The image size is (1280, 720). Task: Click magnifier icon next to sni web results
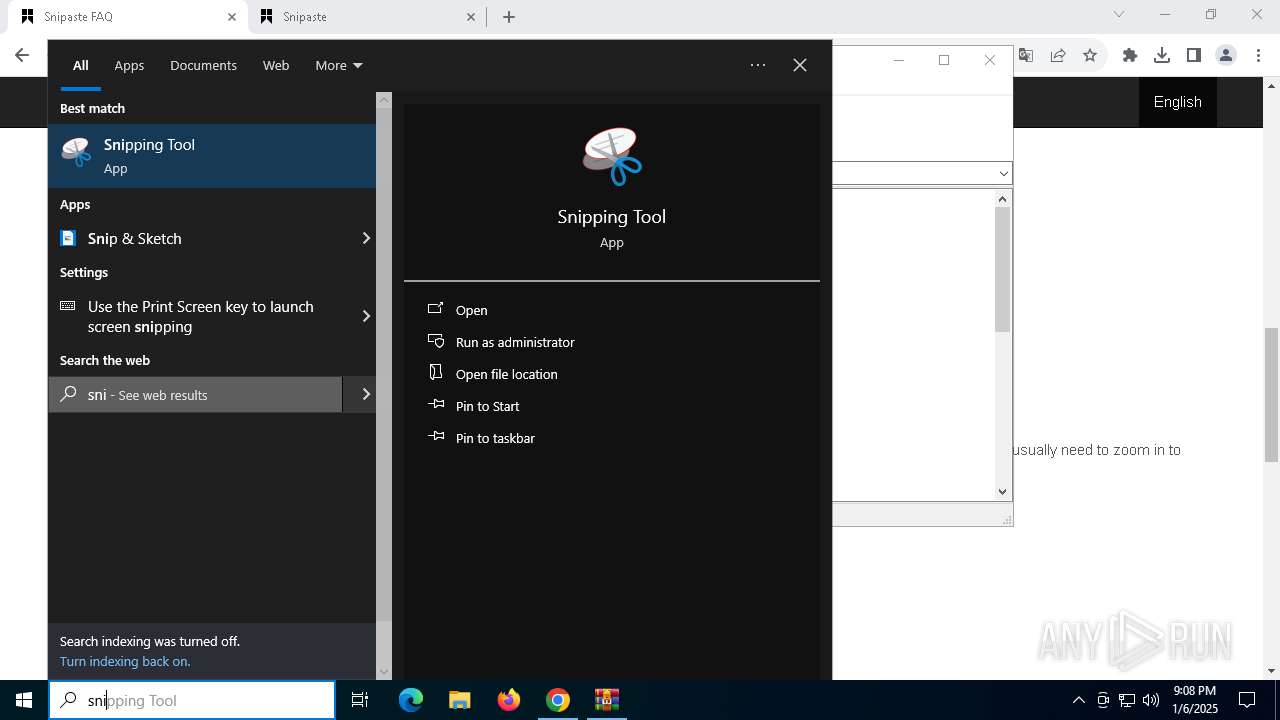(68, 394)
